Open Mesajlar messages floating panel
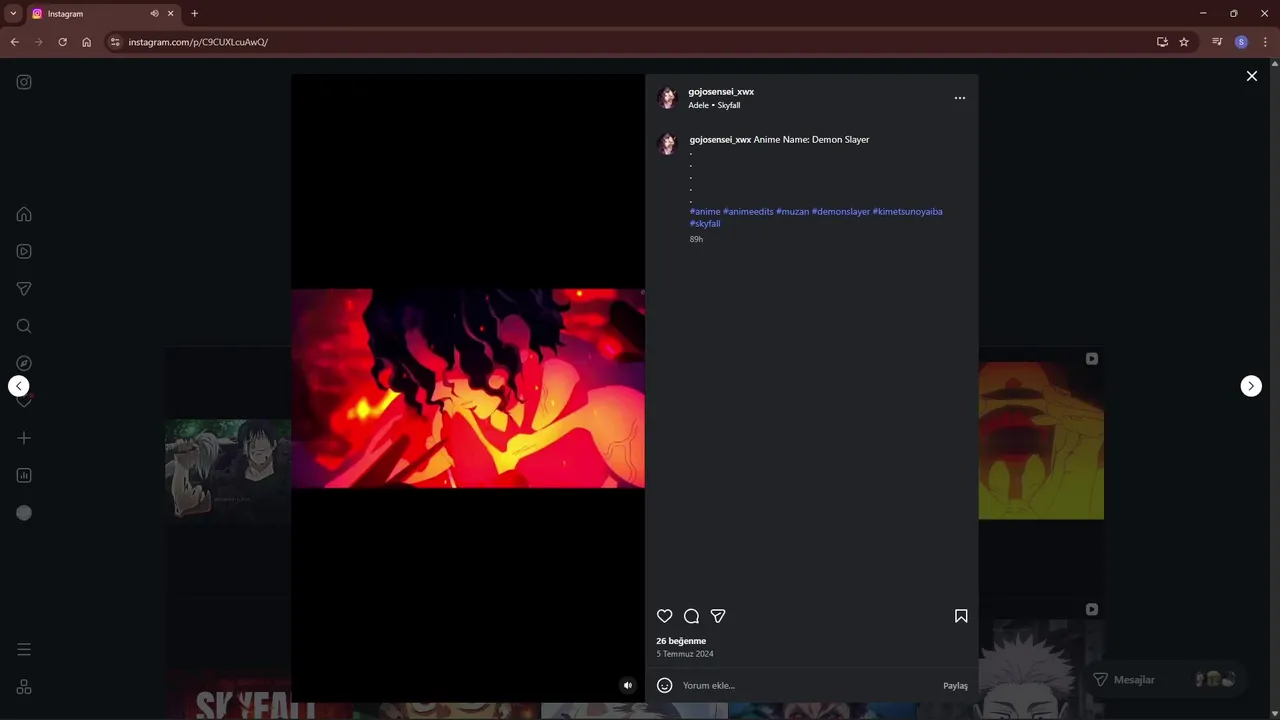Viewport: 1280px width, 720px height. pyautogui.click(x=1164, y=680)
